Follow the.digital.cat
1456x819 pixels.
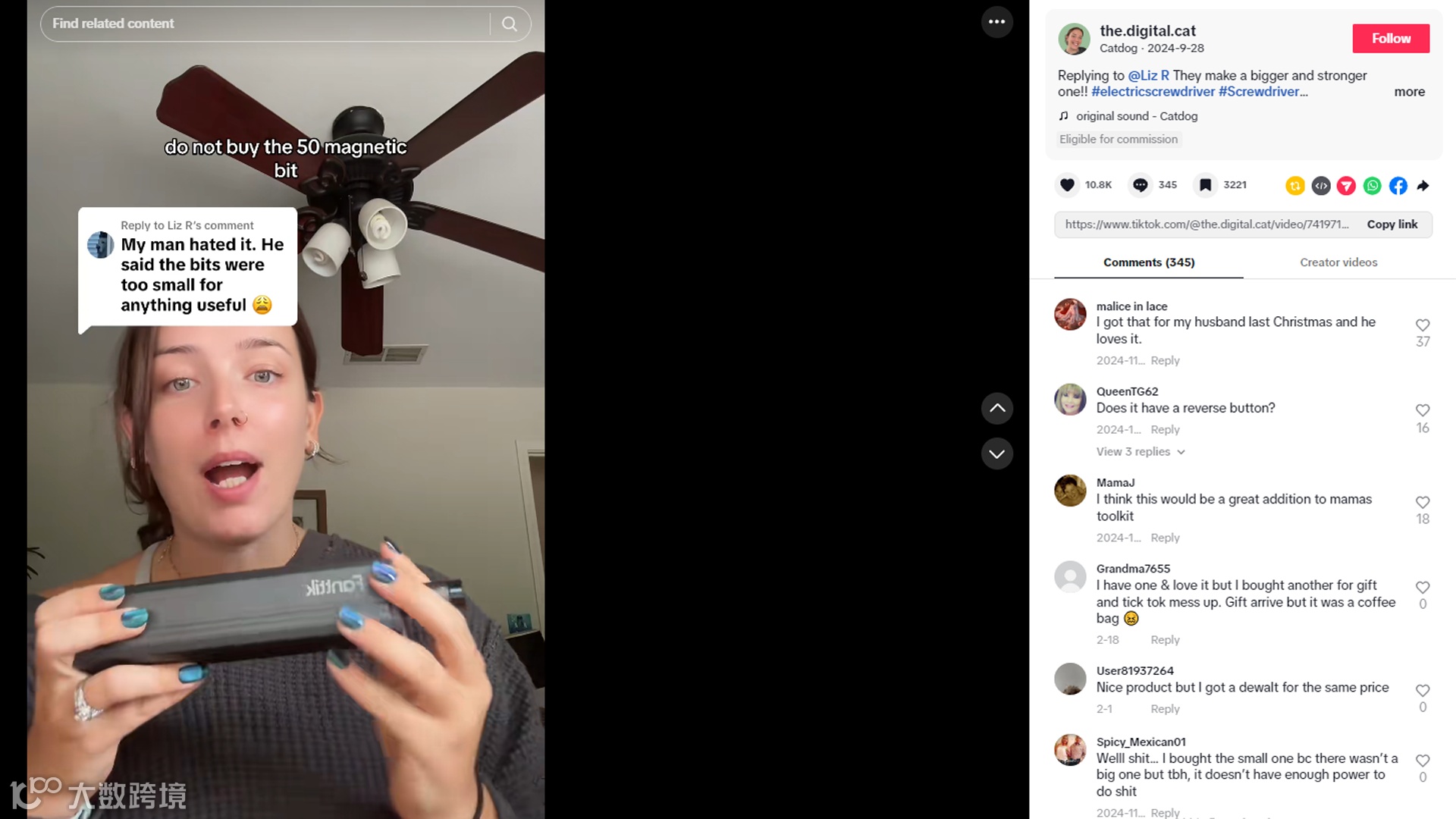[x=1391, y=39]
